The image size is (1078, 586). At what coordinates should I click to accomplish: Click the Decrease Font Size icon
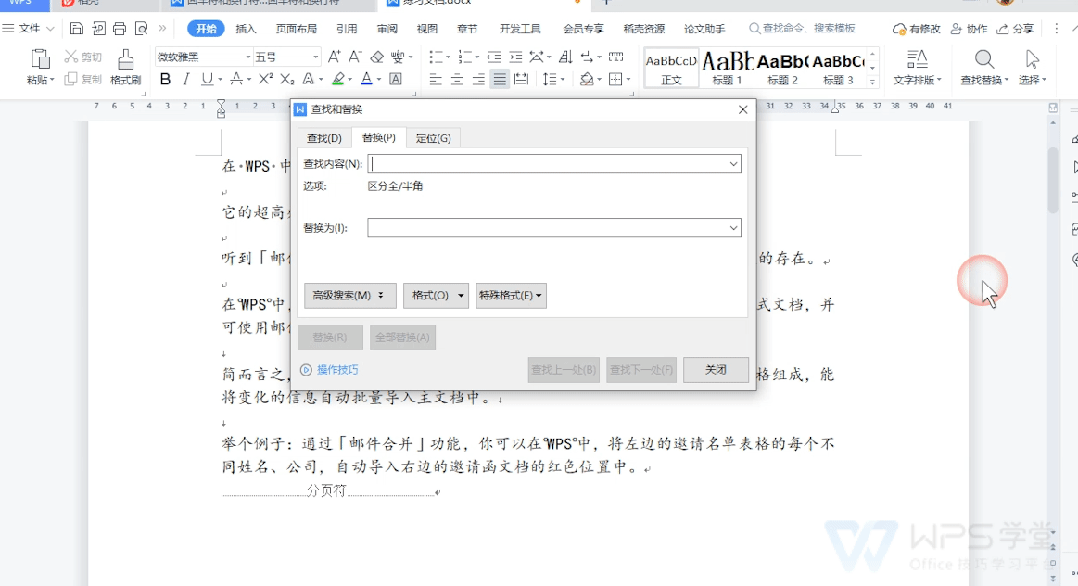(355, 56)
